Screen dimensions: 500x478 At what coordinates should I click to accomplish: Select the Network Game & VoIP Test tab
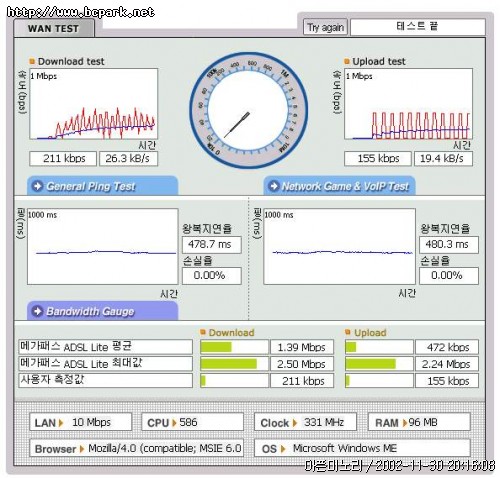[339, 186]
